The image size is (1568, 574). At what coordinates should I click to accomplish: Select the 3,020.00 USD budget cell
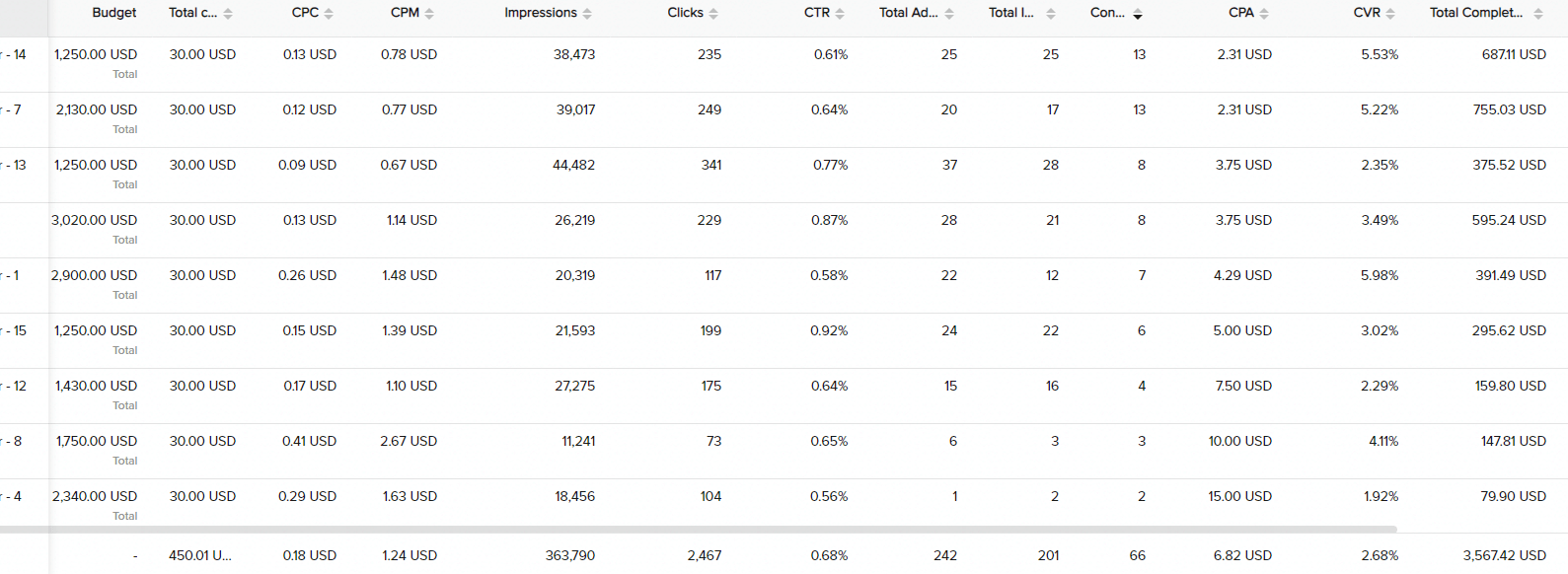(x=95, y=220)
